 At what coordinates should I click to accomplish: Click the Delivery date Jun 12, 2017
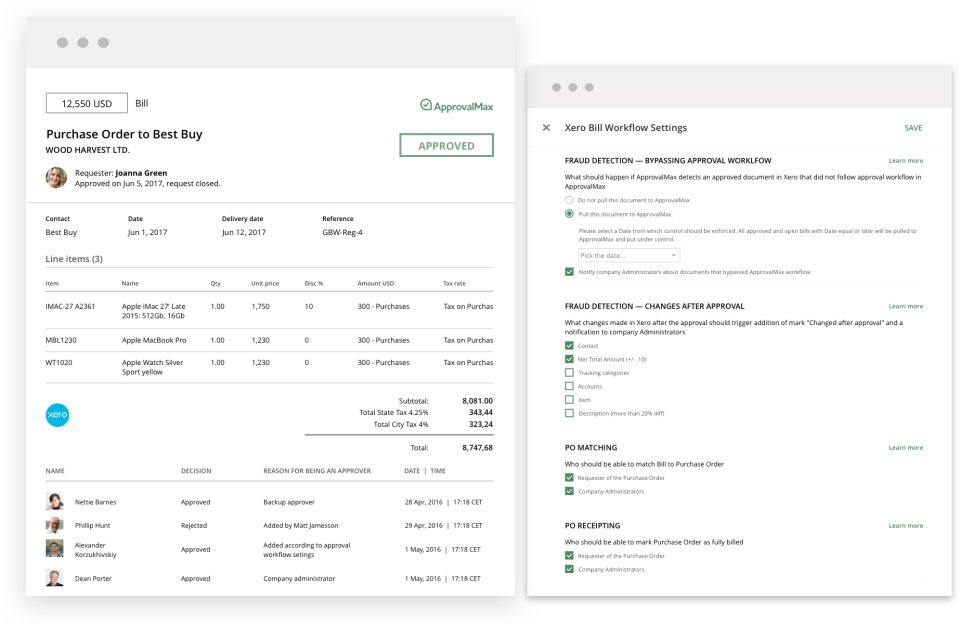244,232
